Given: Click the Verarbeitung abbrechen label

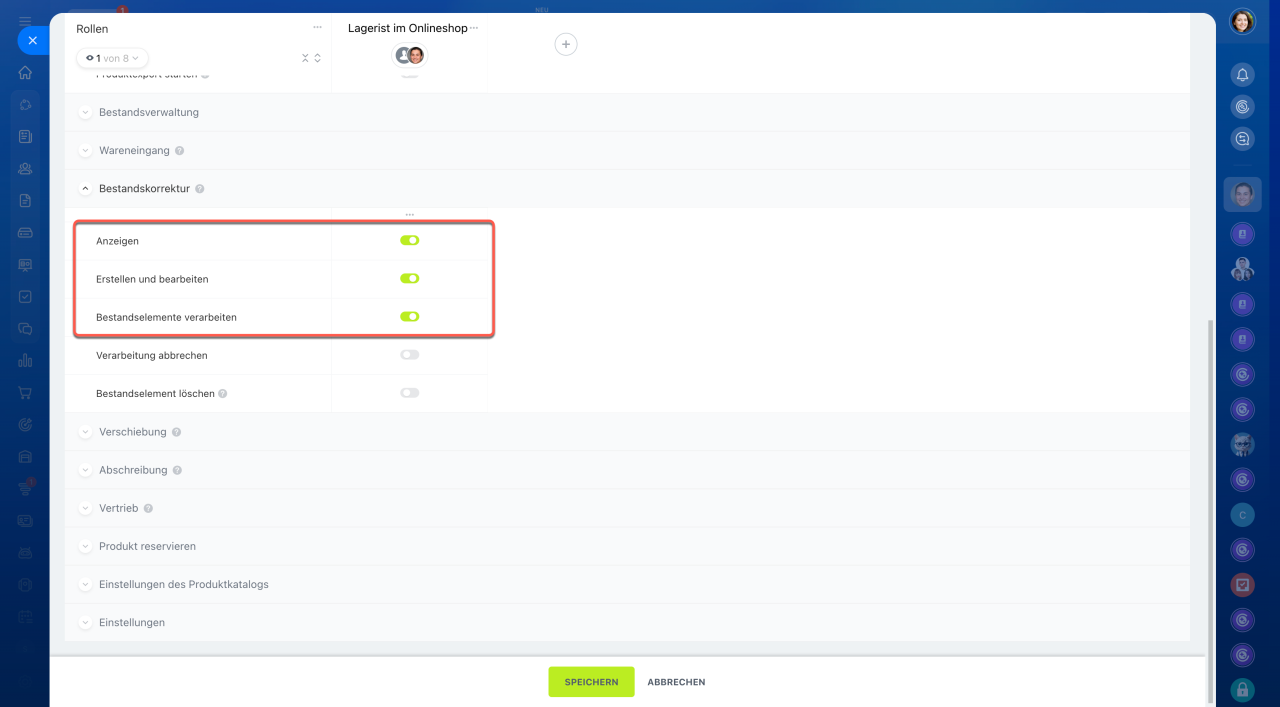Looking at the screenshot, I should [x=152, y=355].
